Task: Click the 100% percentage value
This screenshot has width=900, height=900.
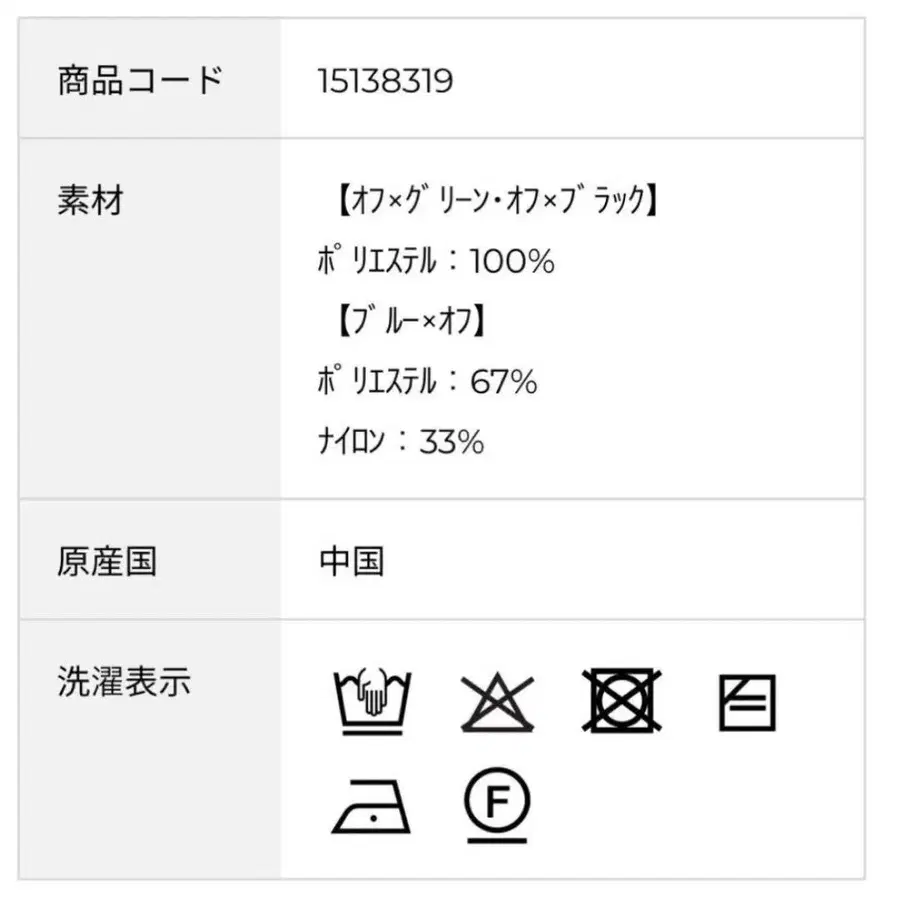Action: 511,262
